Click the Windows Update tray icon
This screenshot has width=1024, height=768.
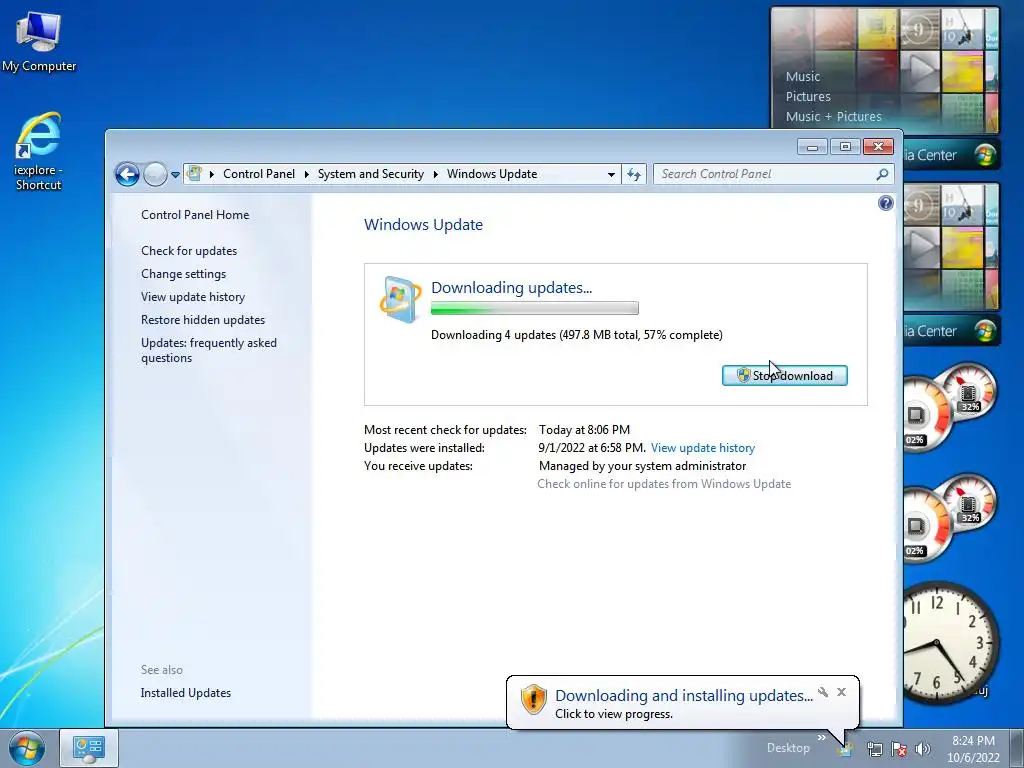pyautogui.click(x=846, y=749)
